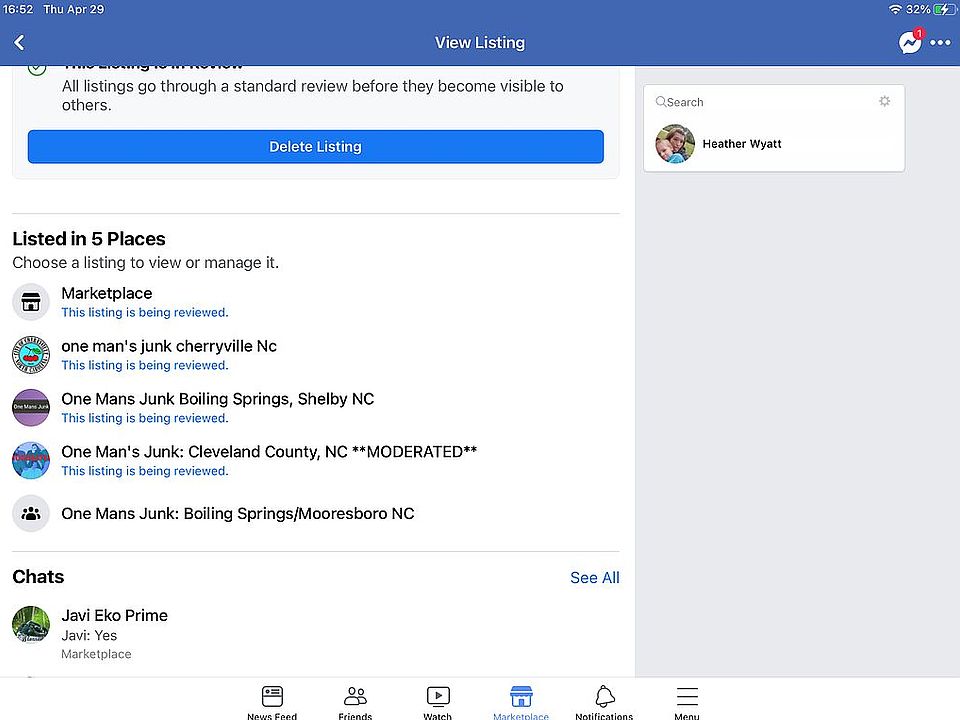
Task: Open the three-dot more options menu
Action: click(940, 42)
